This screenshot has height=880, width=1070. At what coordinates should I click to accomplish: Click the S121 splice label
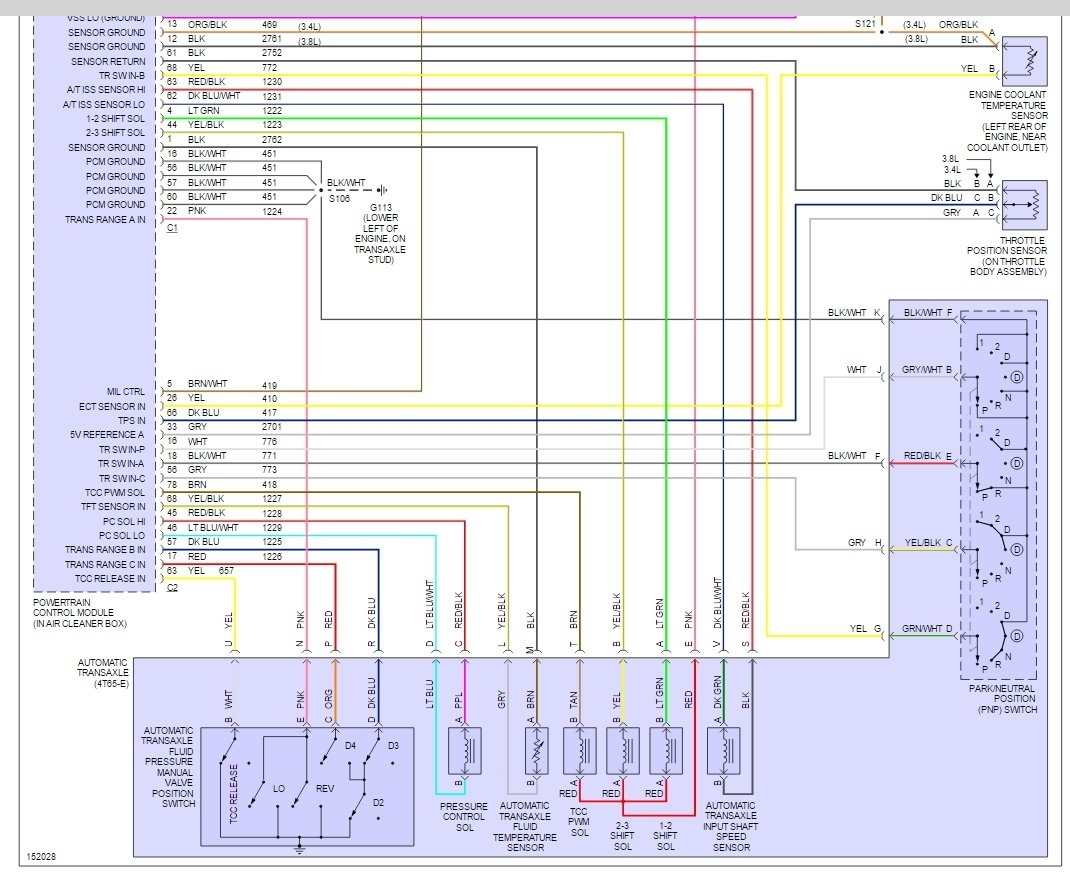point(863,22)
